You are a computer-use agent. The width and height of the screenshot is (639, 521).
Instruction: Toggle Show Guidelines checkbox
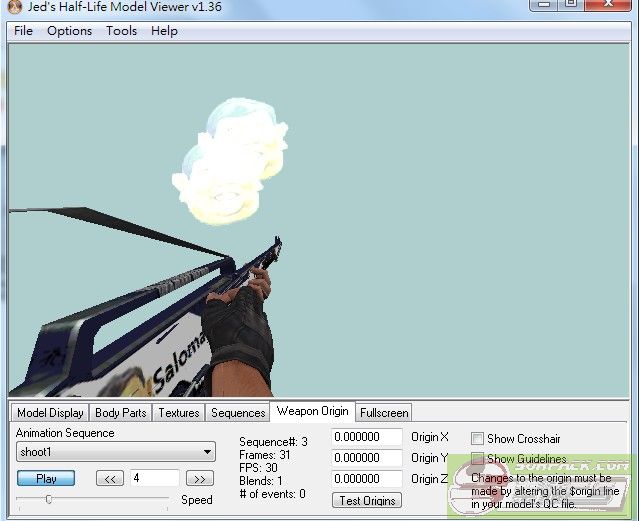coord(477,459)
